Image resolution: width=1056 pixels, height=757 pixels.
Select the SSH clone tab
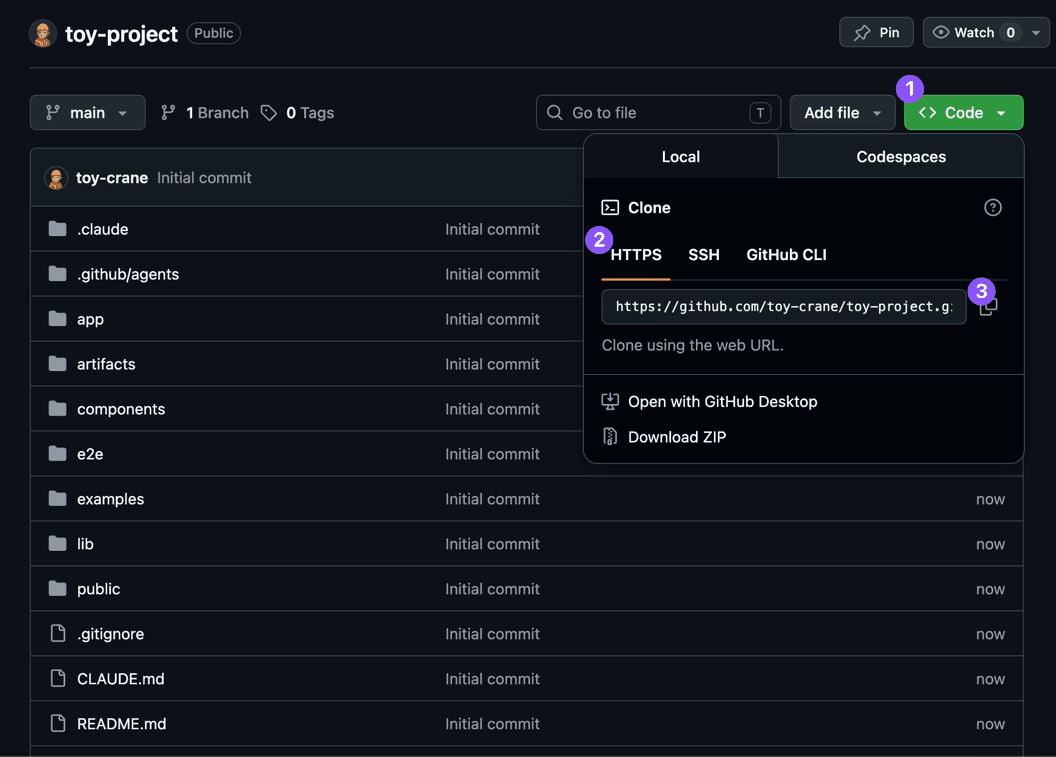704,255
